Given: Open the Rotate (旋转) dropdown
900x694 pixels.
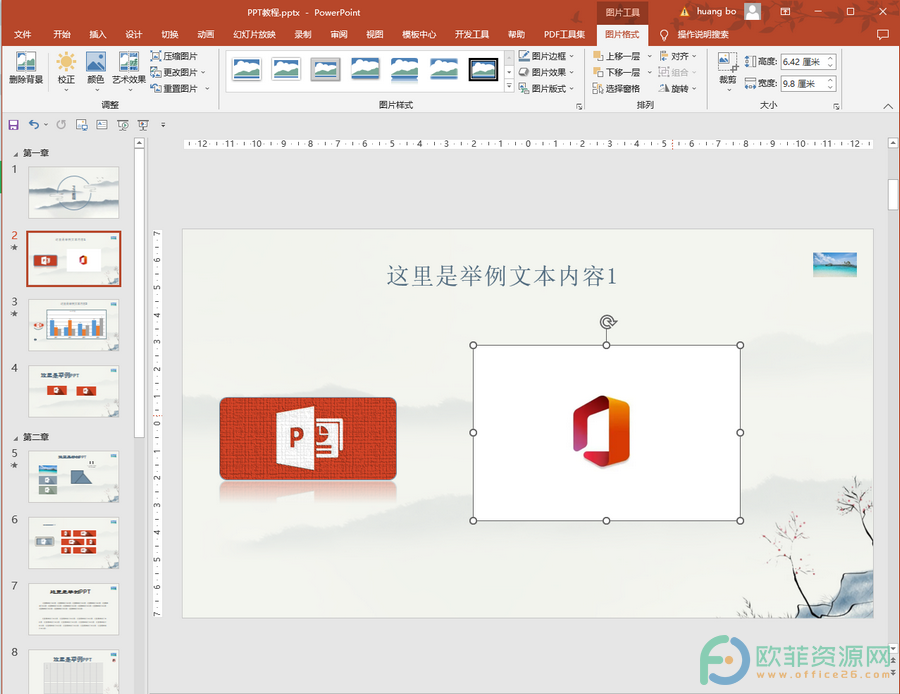Looking at the screenshot, I should (x=678, y=88).
